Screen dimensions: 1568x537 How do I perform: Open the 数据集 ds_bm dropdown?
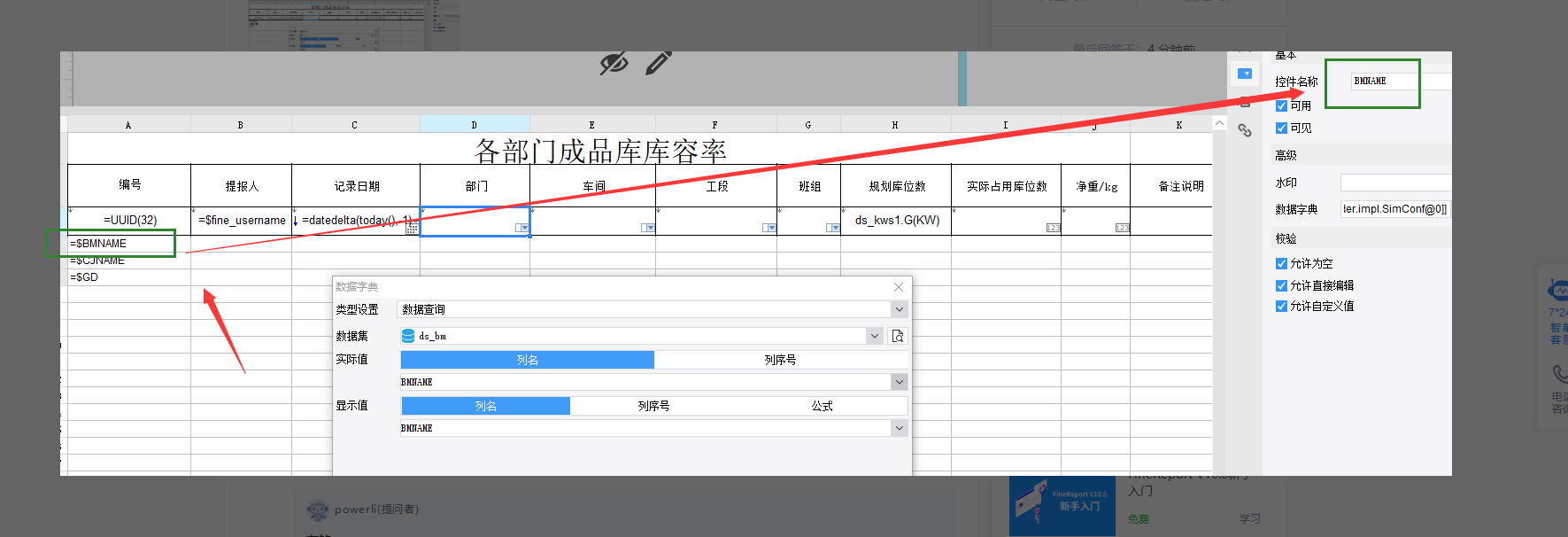875,336
